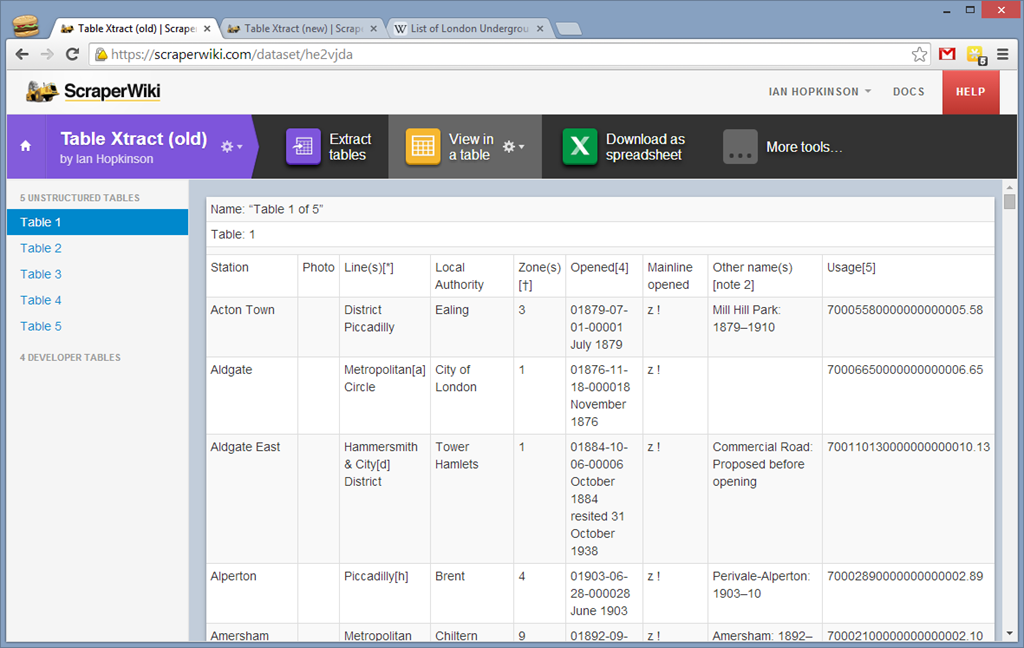Close the Table Xtract (new) tab
The width and height of the screenshot is (1024, 648).
point(374,29)
